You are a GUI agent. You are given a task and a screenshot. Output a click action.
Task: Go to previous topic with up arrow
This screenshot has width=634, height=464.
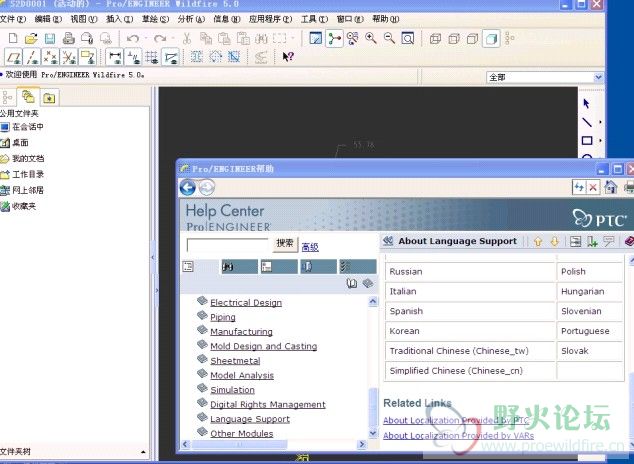538,242
